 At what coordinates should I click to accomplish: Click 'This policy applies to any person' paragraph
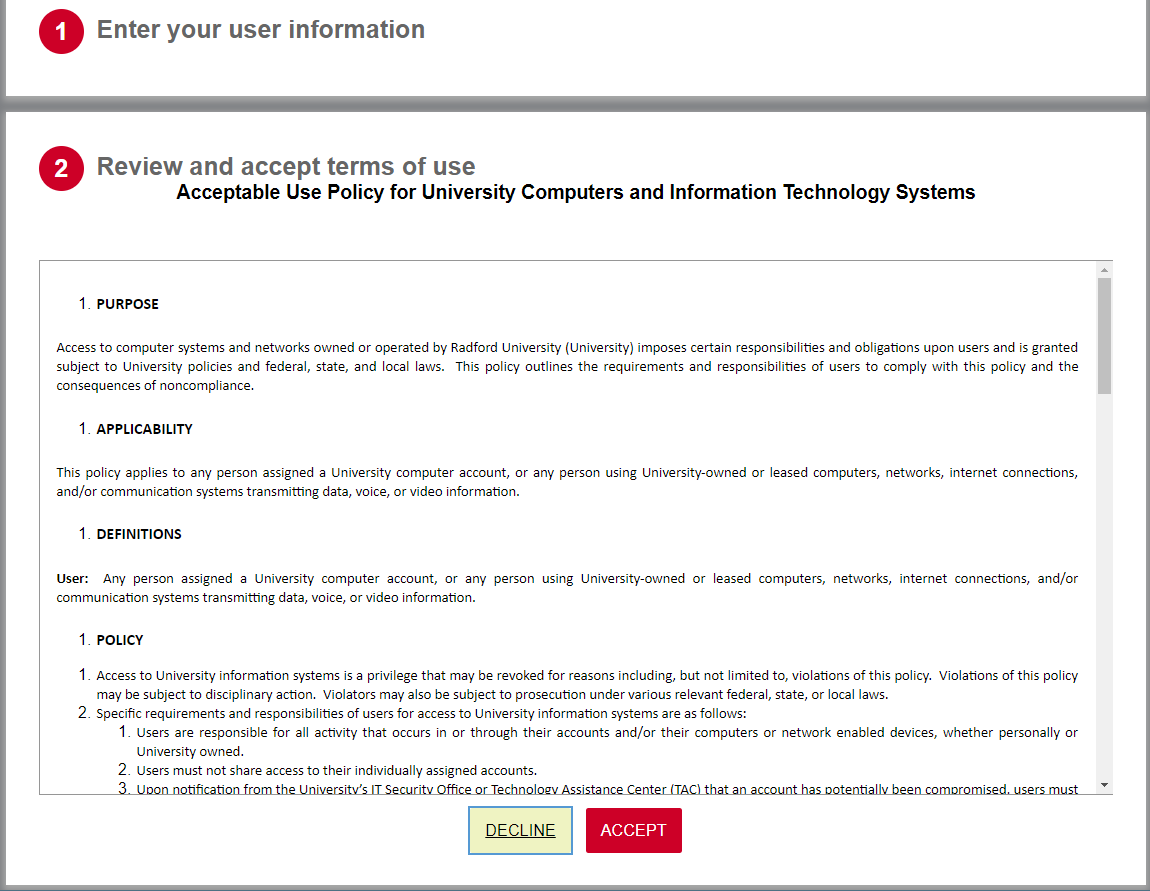point(567,482)
